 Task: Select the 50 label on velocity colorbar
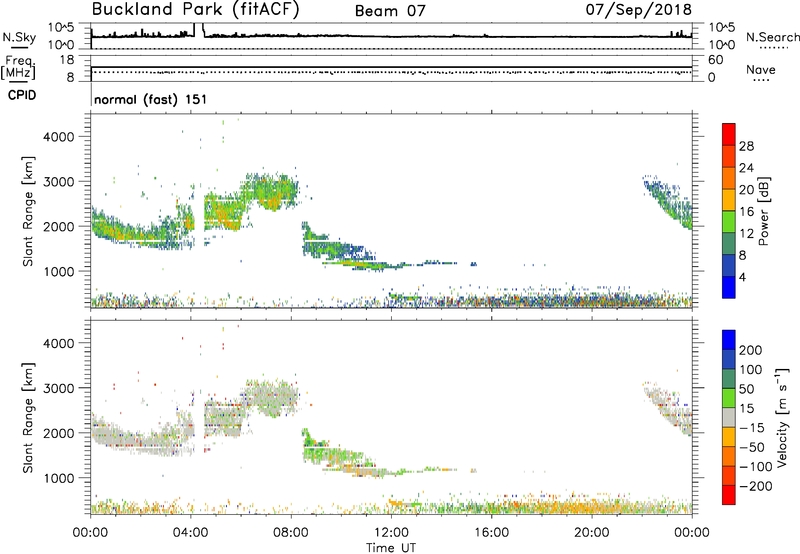(x=747, y=389)
